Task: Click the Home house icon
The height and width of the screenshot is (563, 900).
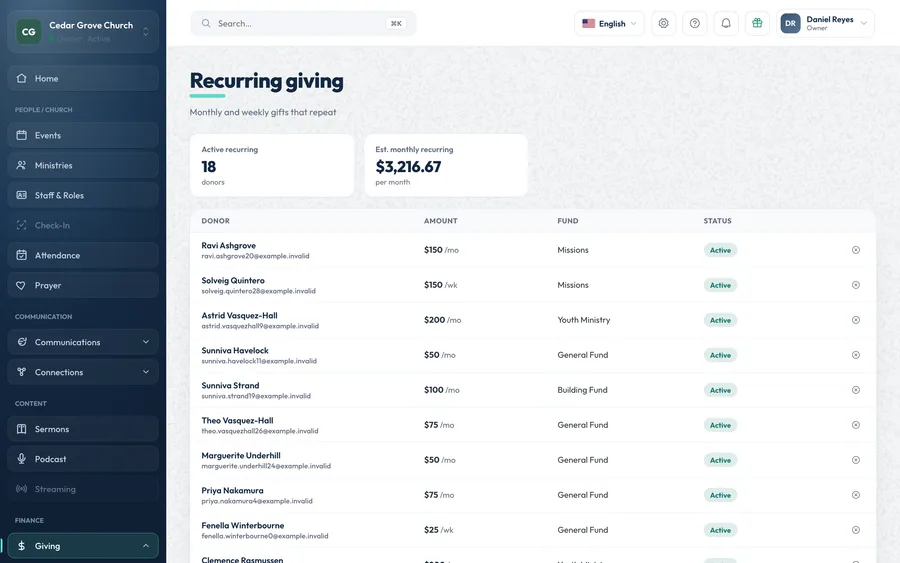Action: tap(21, 78)
